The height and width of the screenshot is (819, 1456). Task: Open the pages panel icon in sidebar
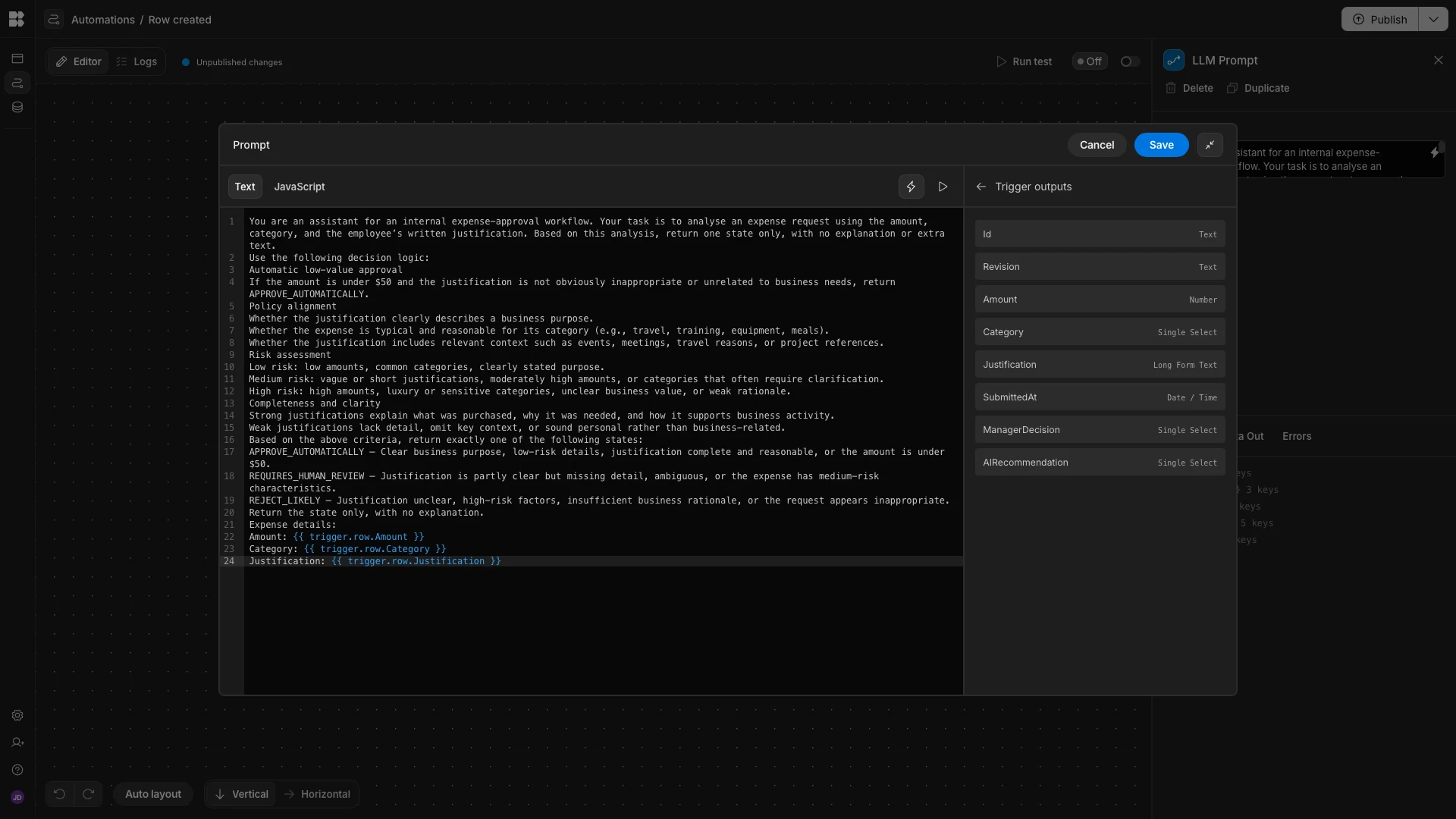pos(17,58)
